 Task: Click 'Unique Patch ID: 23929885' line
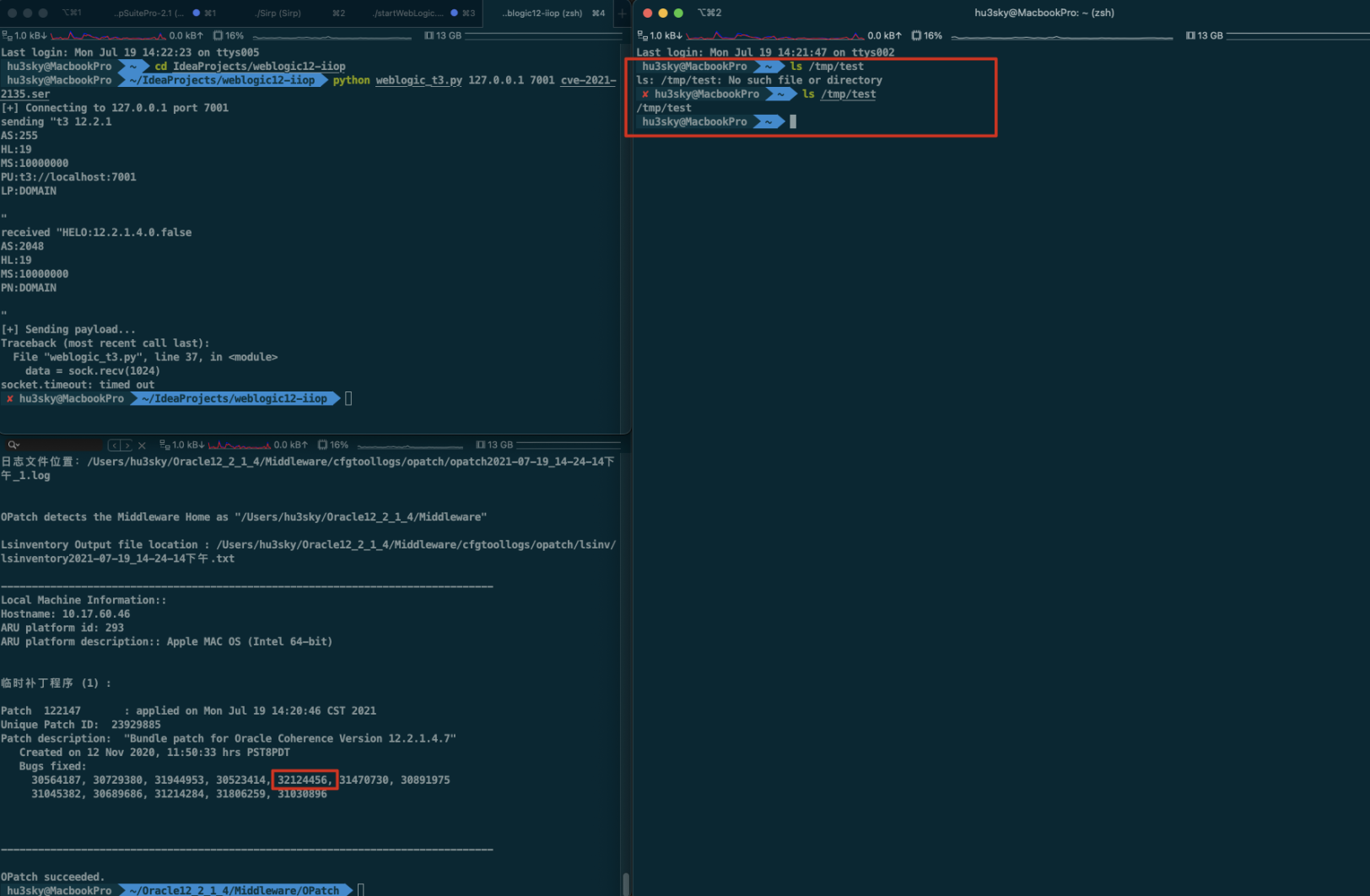coord(80,725)
